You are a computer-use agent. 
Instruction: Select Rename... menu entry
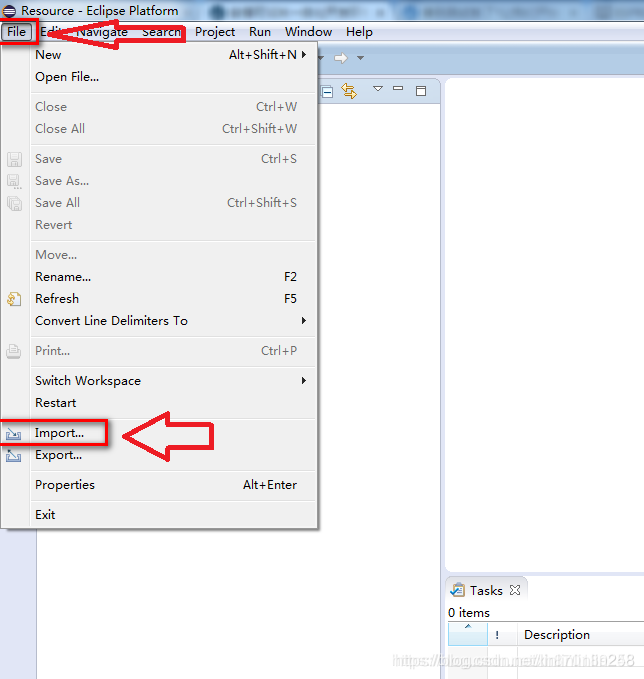(x=173, y=277)
